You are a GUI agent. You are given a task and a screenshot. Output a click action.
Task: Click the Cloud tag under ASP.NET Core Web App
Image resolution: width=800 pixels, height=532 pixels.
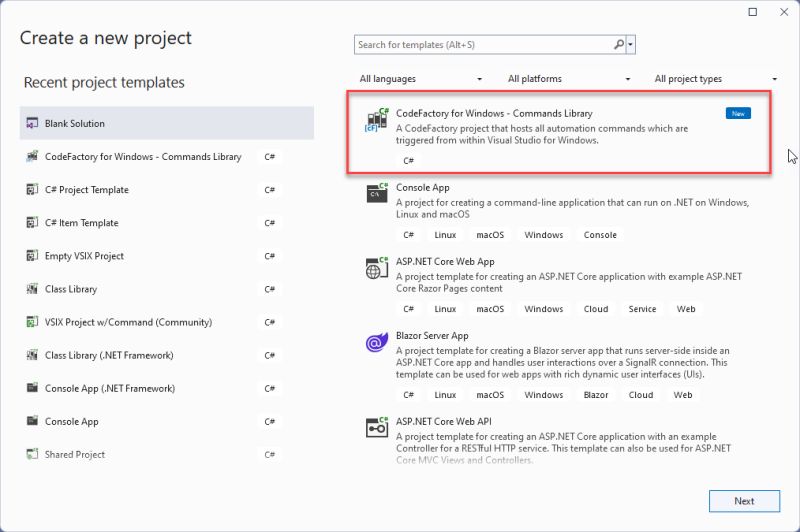[x=596, y=309]
